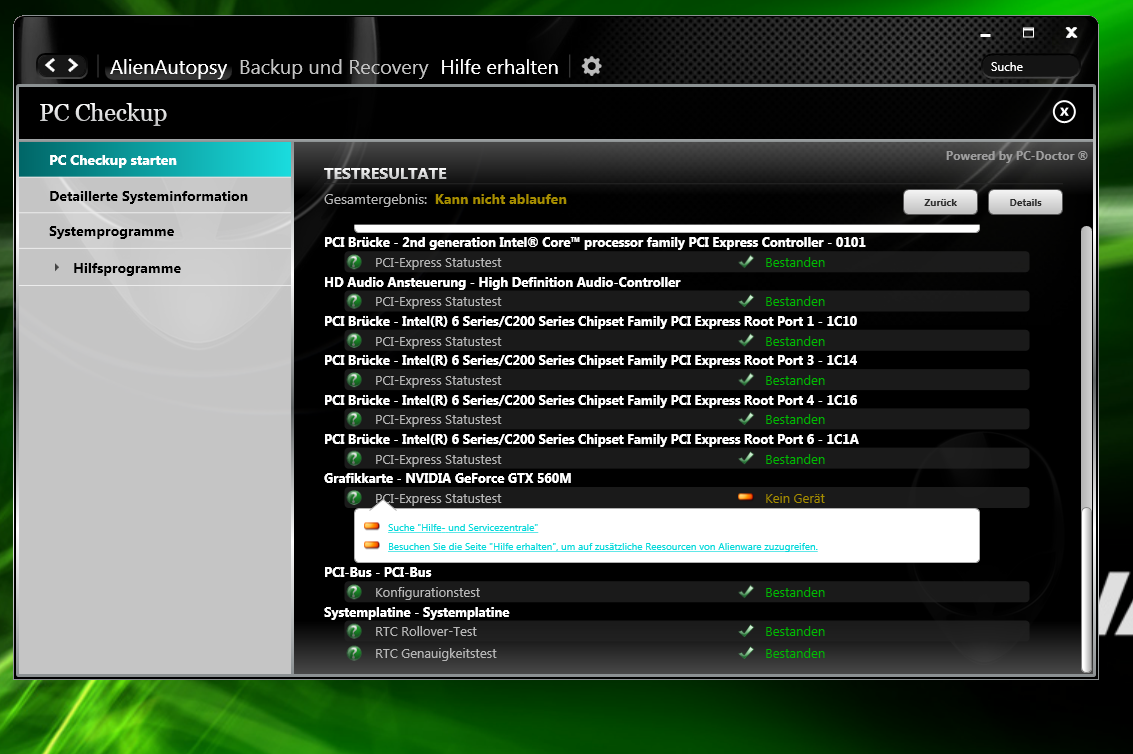
Task: Click Kein Gerät status text
Action: 795,498
